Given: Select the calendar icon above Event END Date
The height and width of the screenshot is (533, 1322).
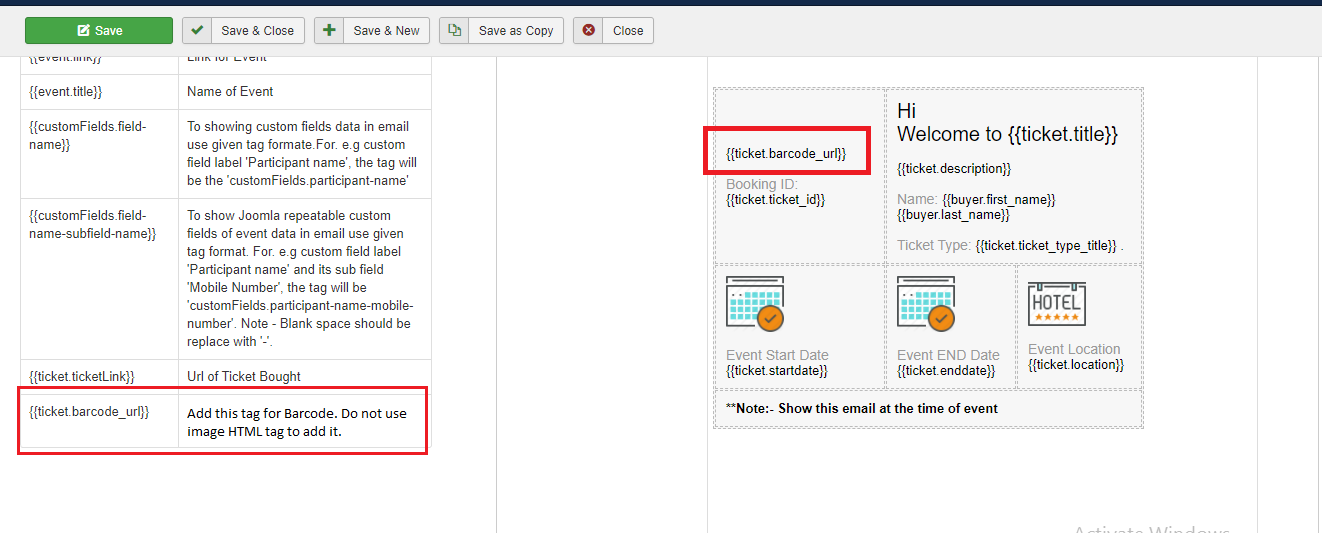Looking at the screenshot, I should pos(926,304).
